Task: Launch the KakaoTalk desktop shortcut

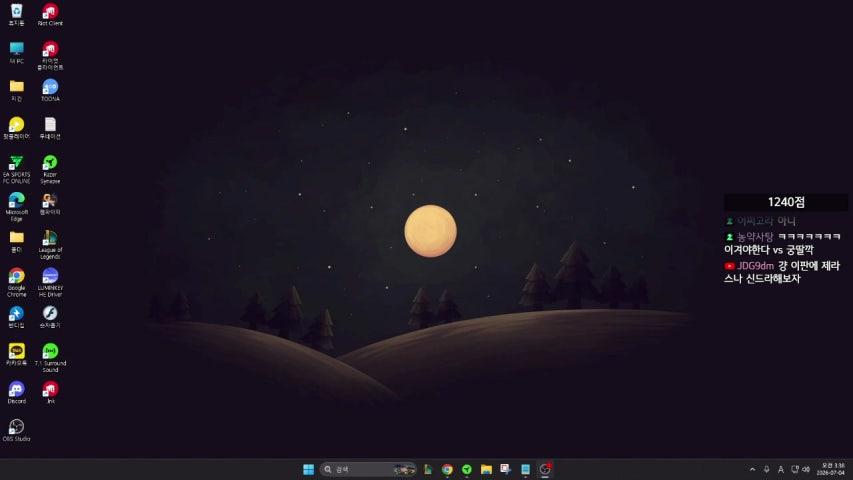Action: click(16, 354)
